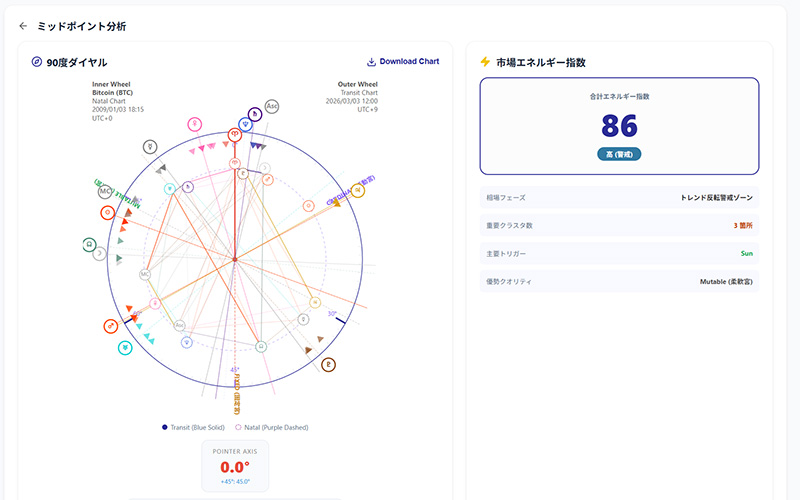This screenshot has width=800, height=500.
Task: Click the back arrow beside ミッドポイント分析
Action: click(x=23, y=26)
